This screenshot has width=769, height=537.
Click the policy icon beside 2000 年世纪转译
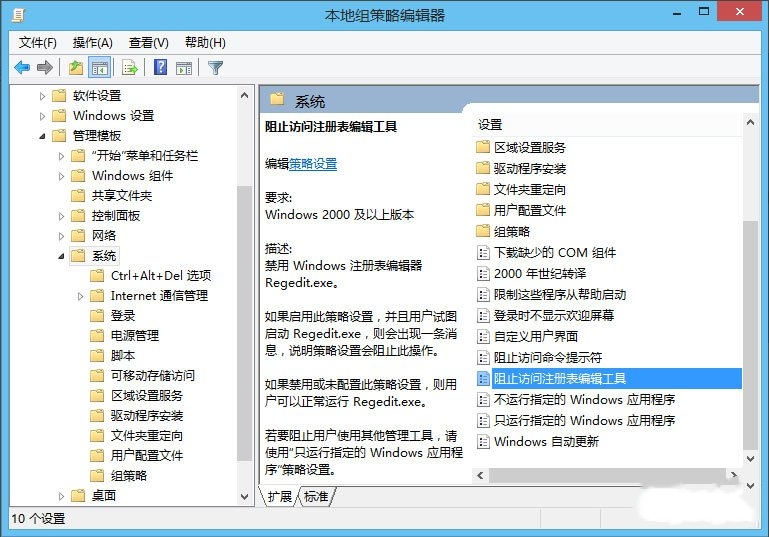click(x=483, y=274)
